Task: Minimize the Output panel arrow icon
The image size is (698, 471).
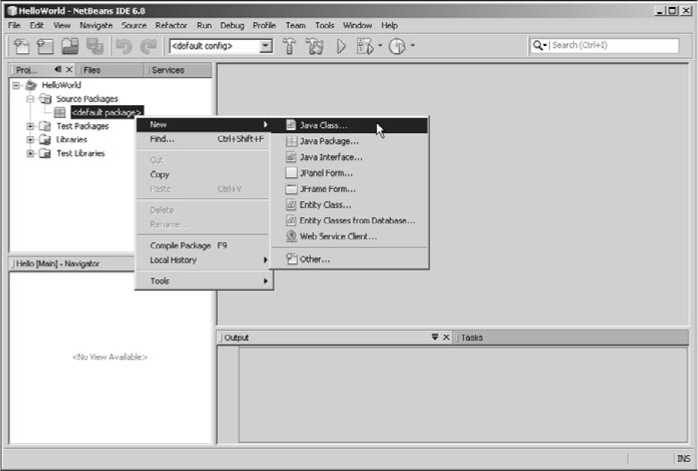Action: pos(435,337)
